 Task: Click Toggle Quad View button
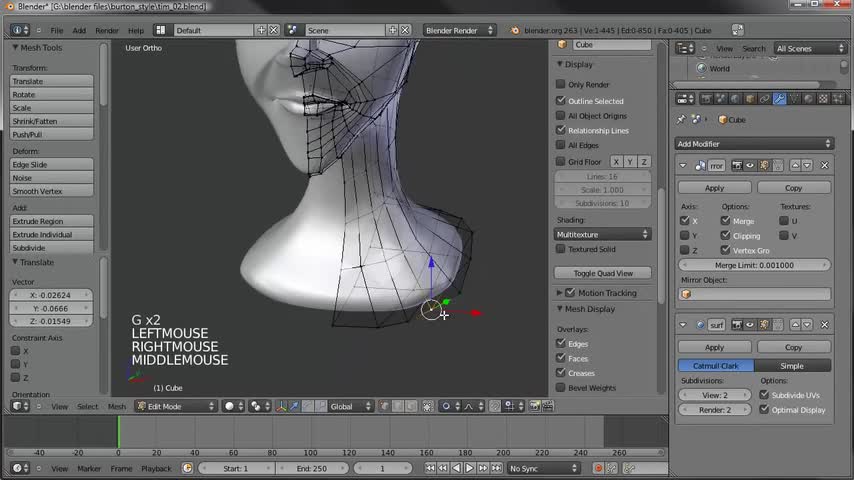pyautogui.click(x=602, y=273)
